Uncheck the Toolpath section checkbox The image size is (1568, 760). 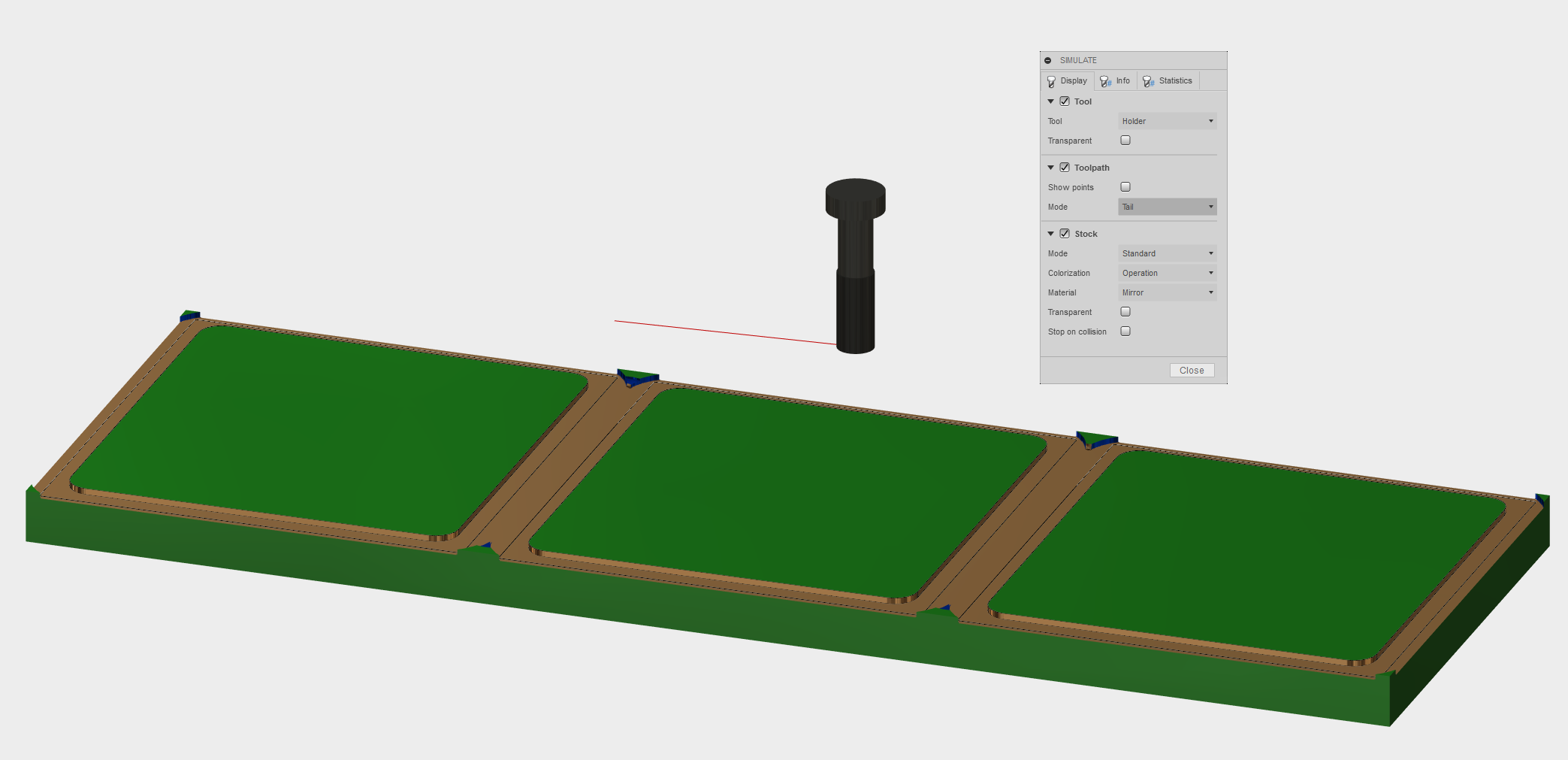1065,168
